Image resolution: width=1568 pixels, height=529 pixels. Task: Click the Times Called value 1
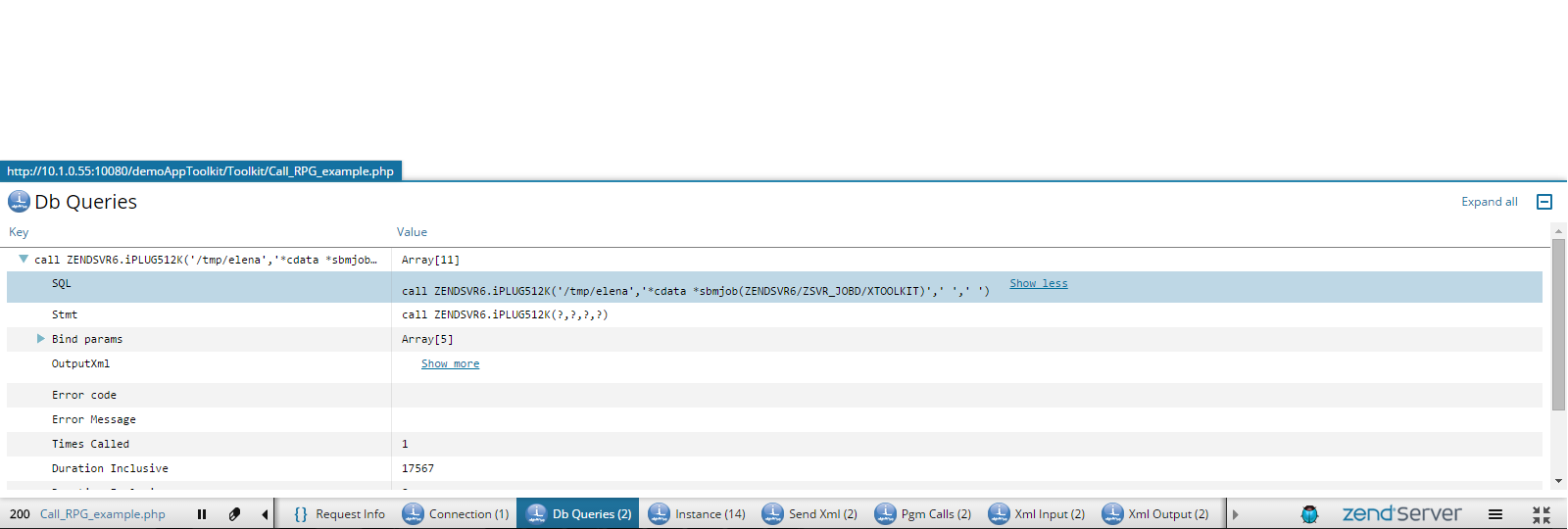coord(405,445)
